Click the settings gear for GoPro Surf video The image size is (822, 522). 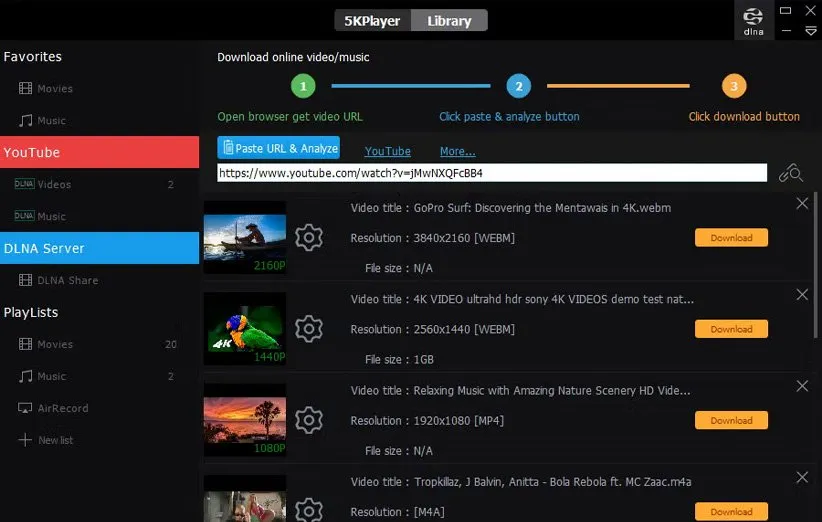click(x=309, y=237)
